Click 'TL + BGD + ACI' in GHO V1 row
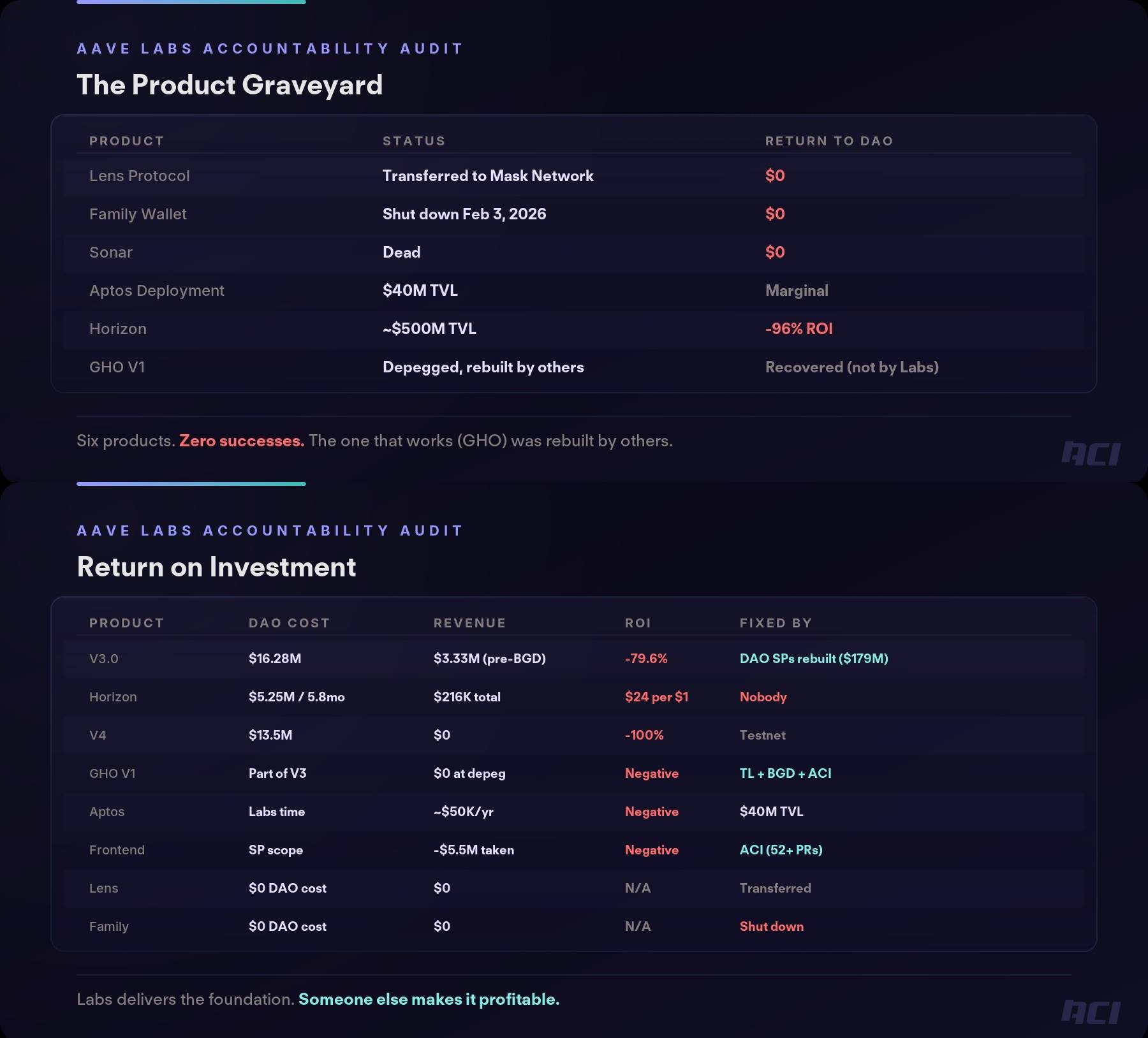1148x1038 pixels. (x=785, y=773)
